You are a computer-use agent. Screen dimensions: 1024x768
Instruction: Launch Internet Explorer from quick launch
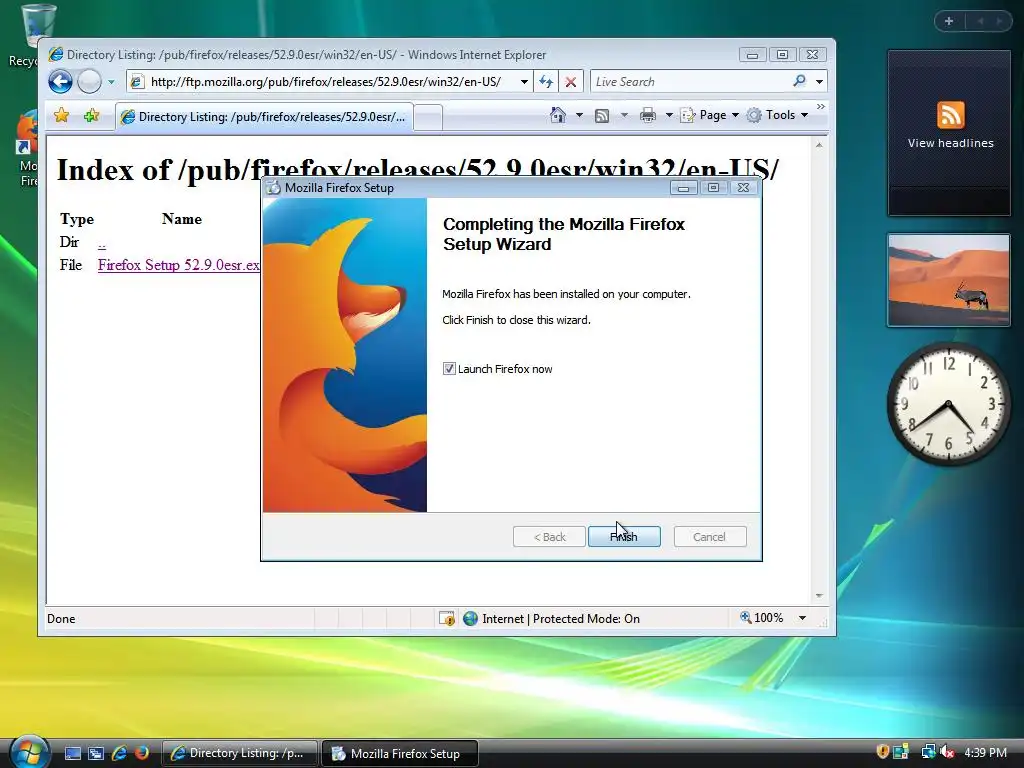(x=119, y=753)
